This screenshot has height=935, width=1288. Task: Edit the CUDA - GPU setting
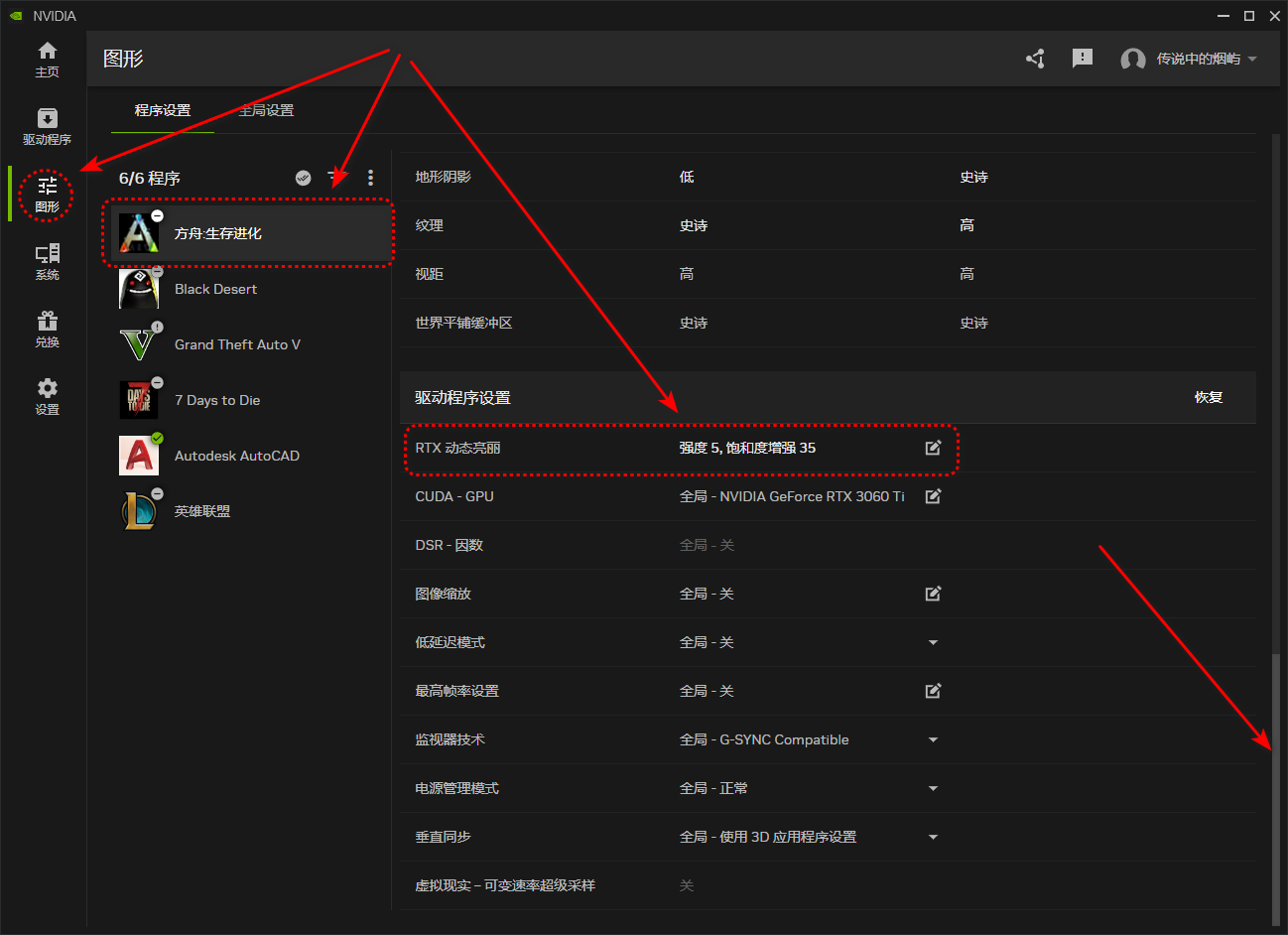[933, 496]
